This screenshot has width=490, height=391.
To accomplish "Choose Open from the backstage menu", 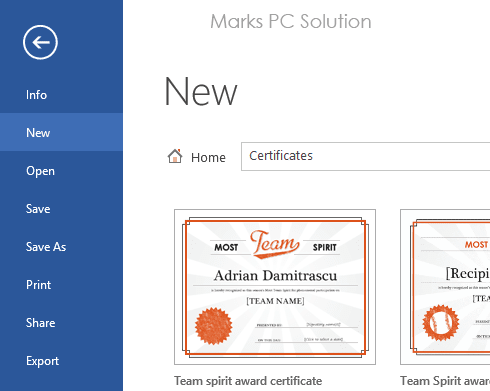I will [61, 171].
